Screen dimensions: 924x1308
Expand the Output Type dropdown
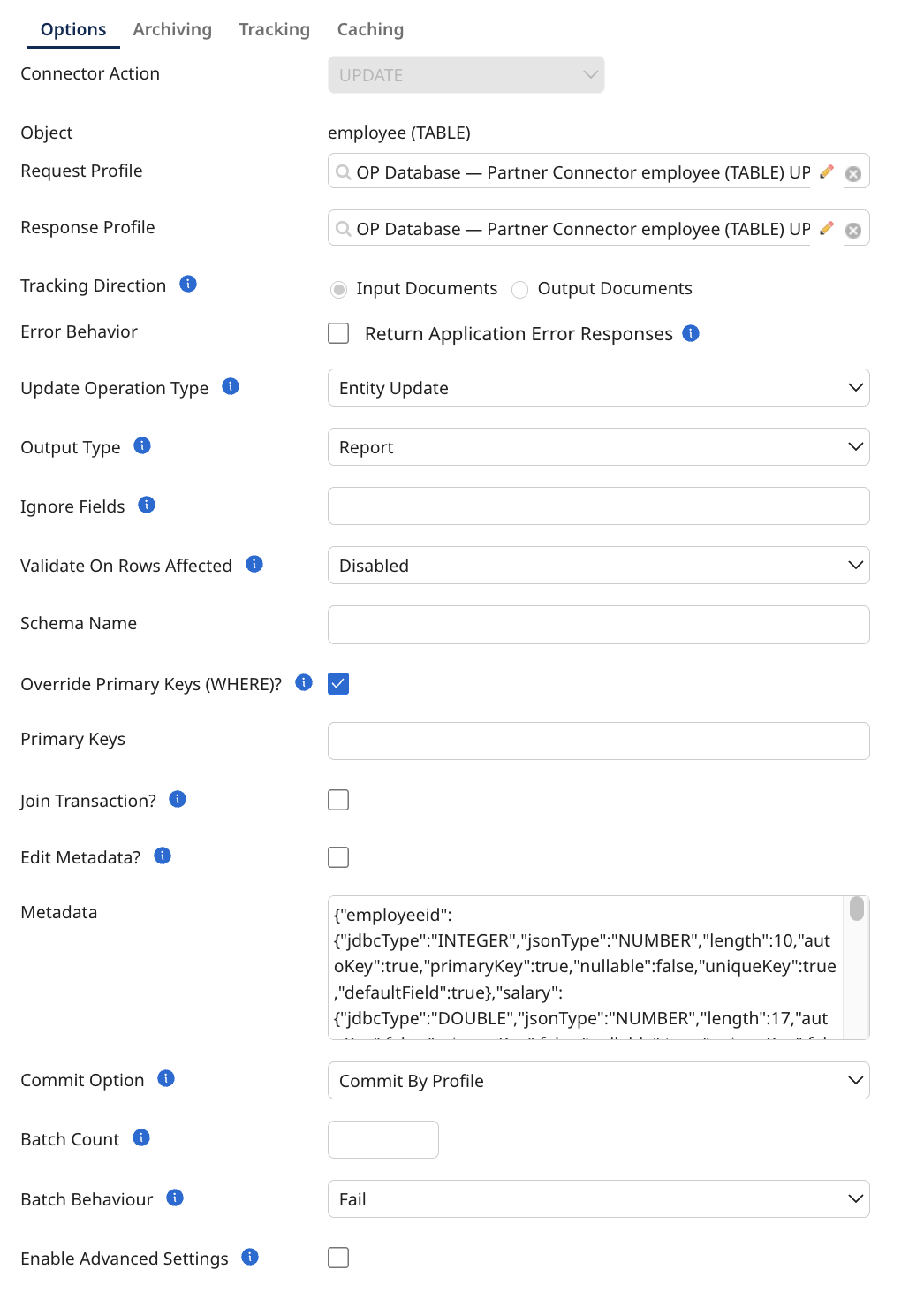click(x=598, y=447)
